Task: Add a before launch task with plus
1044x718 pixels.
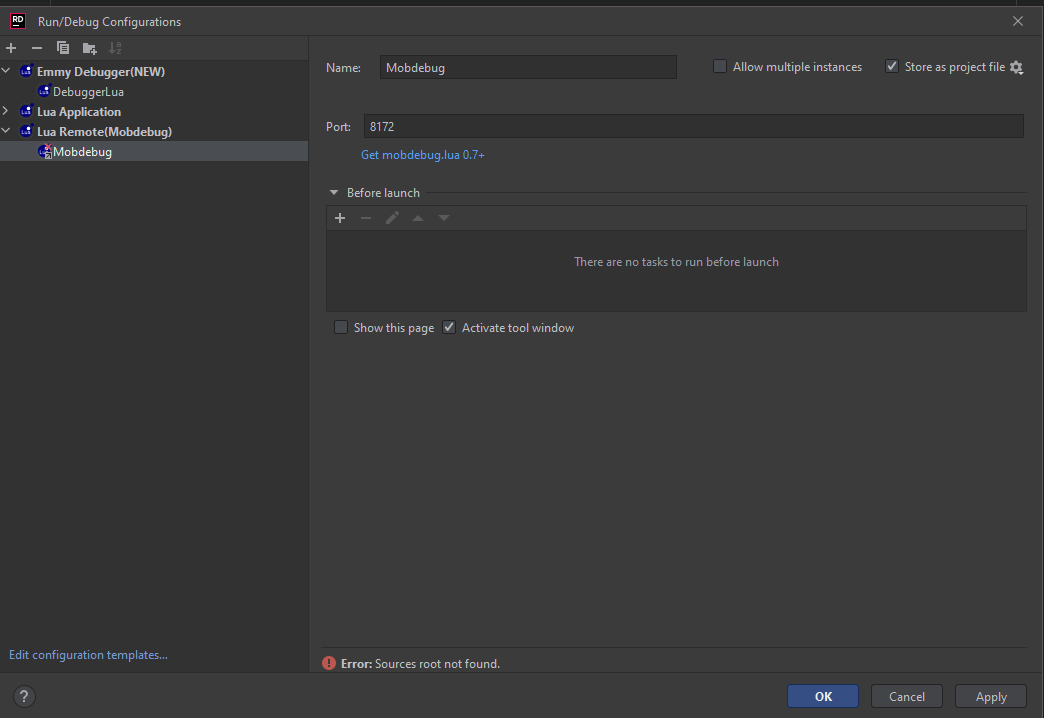Action: [340, 218]
